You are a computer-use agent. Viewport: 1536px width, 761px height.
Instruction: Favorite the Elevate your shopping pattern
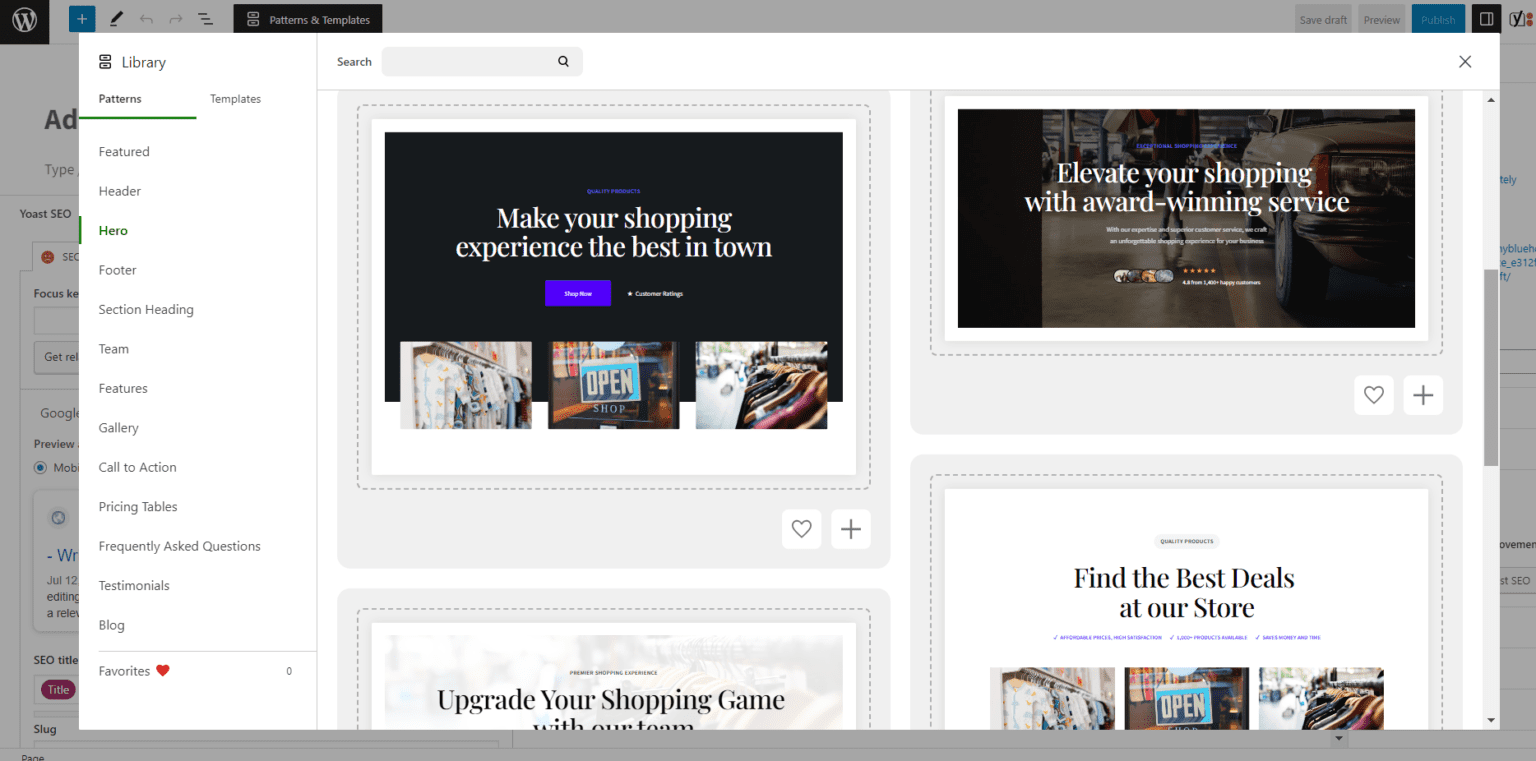1373,395
